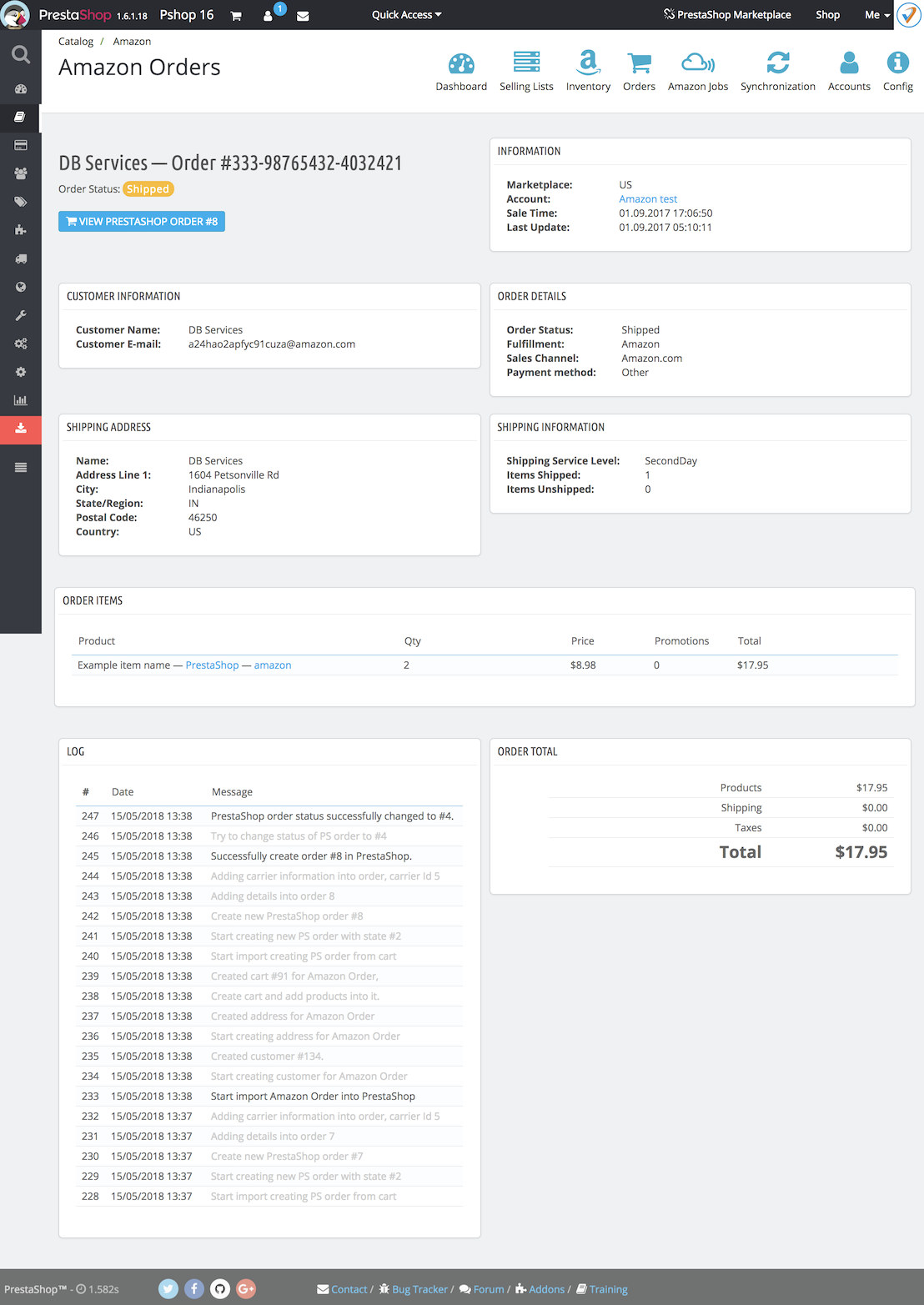Toggle the hamburger menu icon in sidebar
Screen dimensions: 924x1305
tap(21, 468)
